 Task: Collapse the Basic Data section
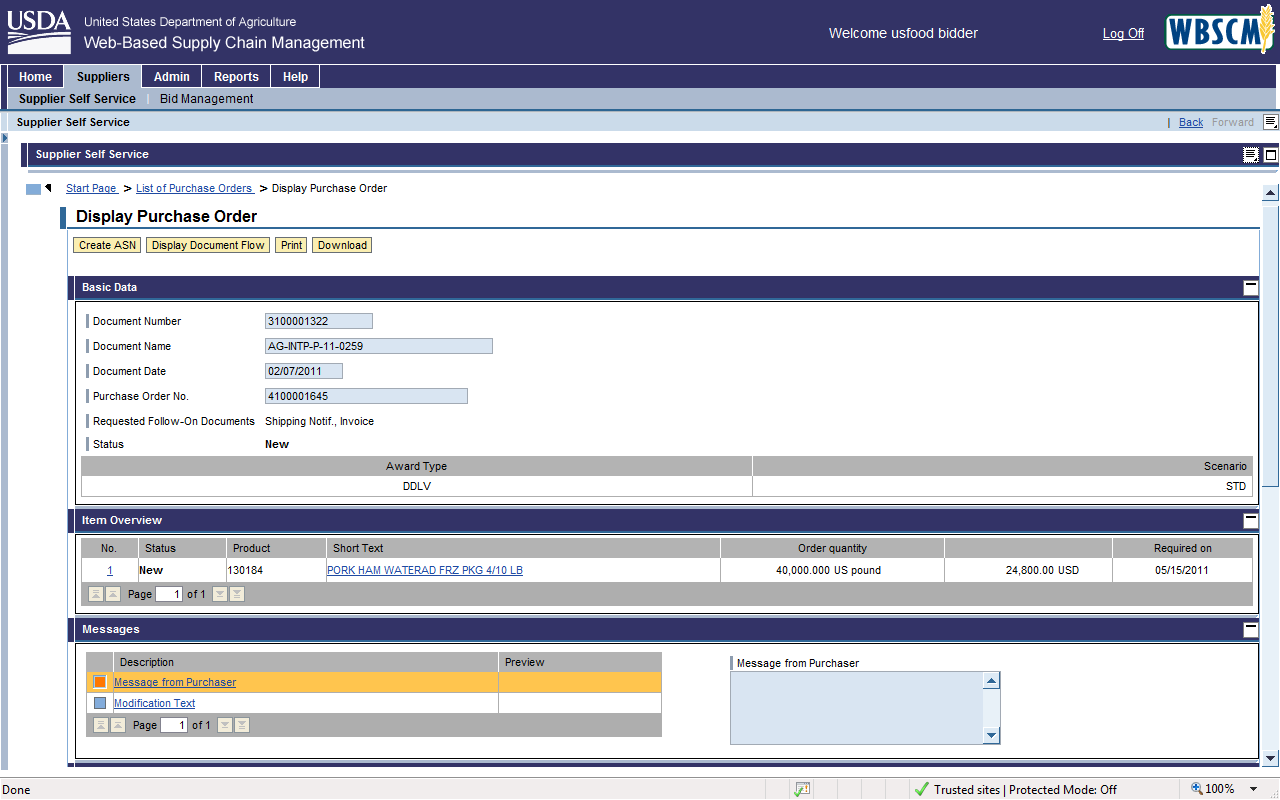point(1250,288)
